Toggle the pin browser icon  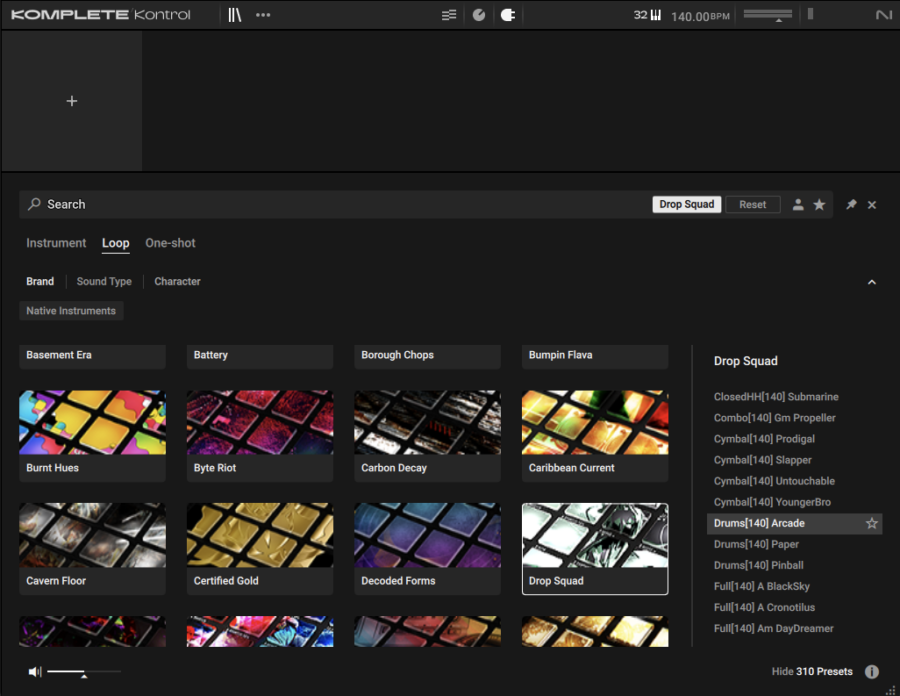click(x=851, y=205)
